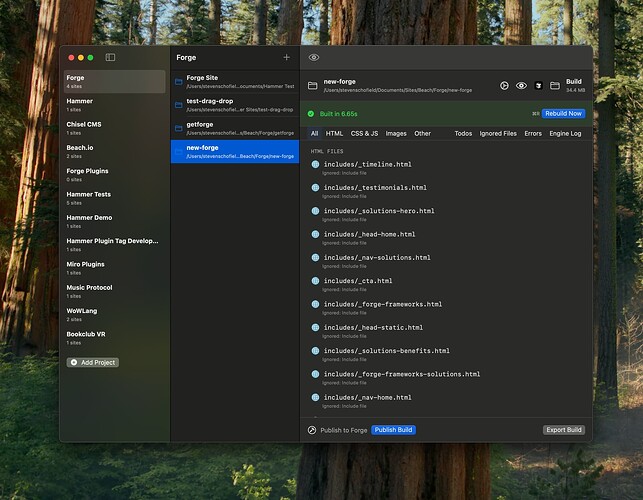Click the Forge Site folder icon

(179, 82)
